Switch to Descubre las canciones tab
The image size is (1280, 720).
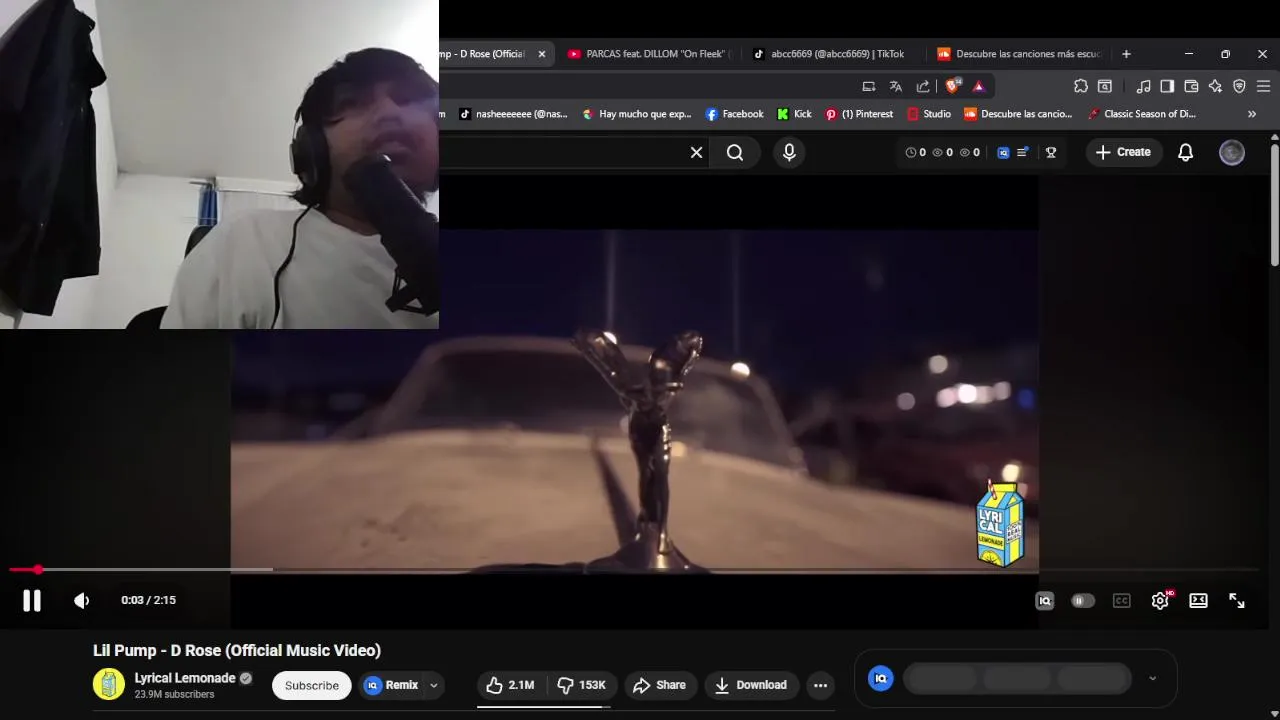(1018, 54)
